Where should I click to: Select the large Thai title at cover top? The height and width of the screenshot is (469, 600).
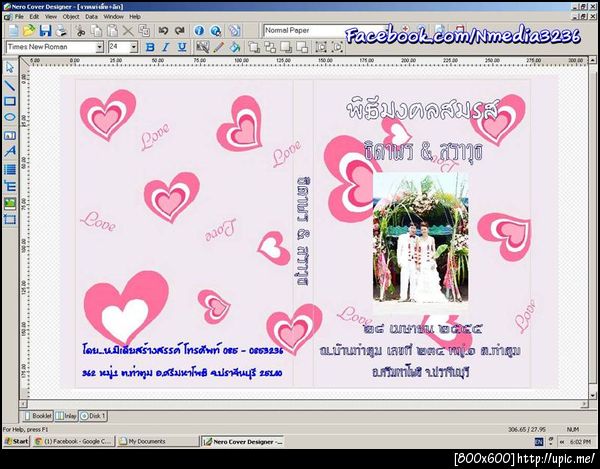click(x=422, y=110)
